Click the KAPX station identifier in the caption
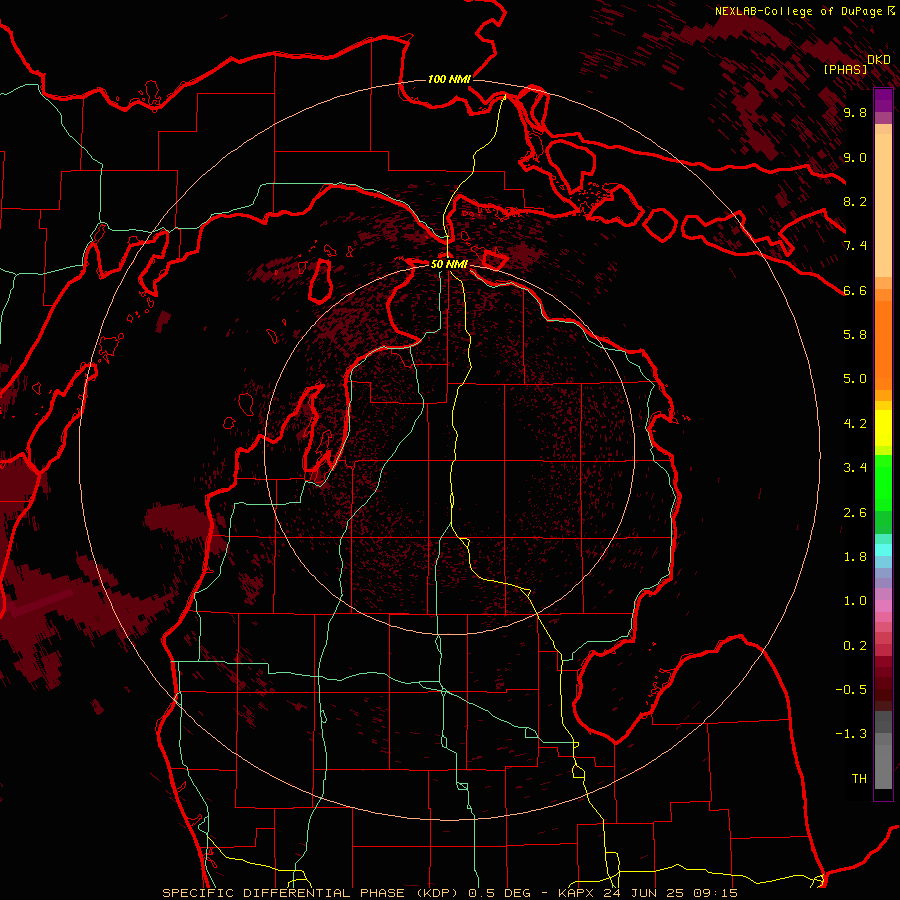Screen dimensions: 900x900 (575, 893)
